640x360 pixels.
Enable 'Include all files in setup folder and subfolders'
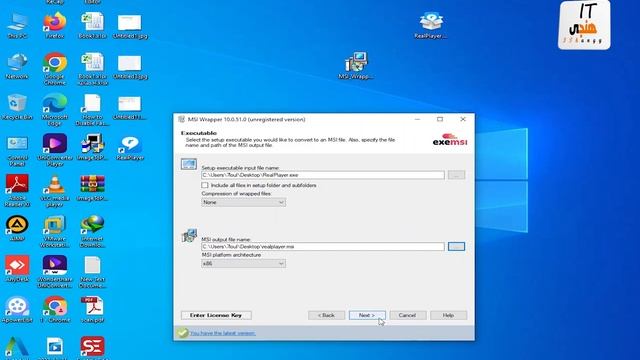coord(204,185)
